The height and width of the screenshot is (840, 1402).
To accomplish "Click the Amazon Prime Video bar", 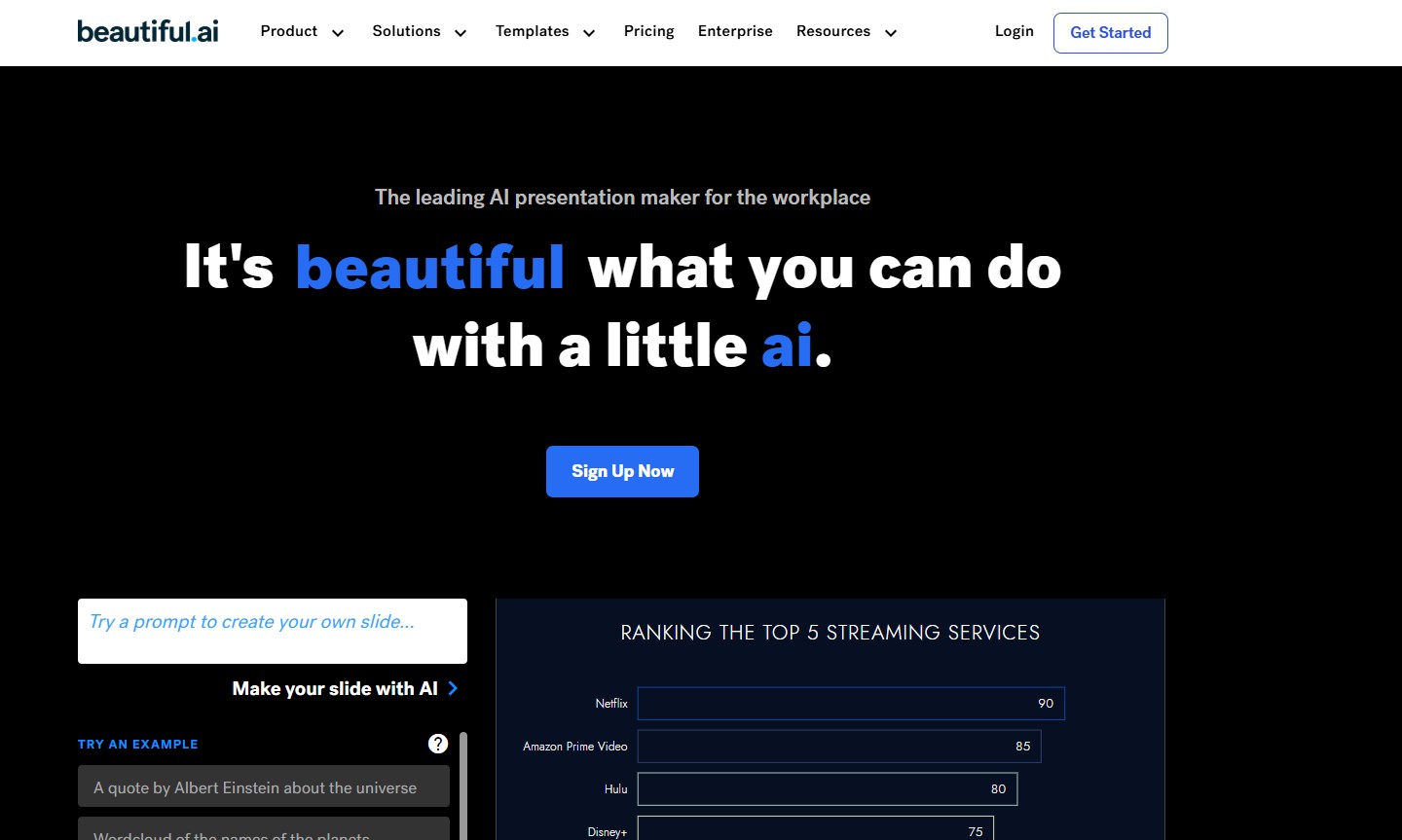I will (838, 746).
